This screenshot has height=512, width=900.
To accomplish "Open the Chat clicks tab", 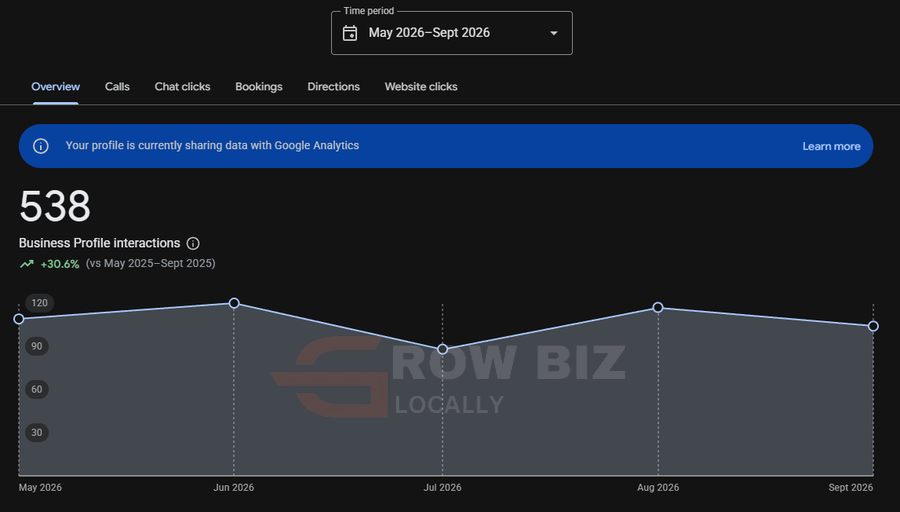I will point(183,87).
